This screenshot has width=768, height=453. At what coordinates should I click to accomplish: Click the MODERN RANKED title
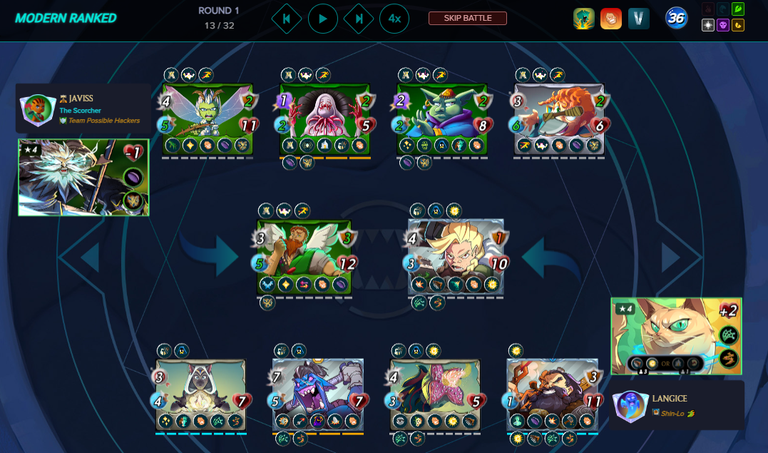point(66,18)
